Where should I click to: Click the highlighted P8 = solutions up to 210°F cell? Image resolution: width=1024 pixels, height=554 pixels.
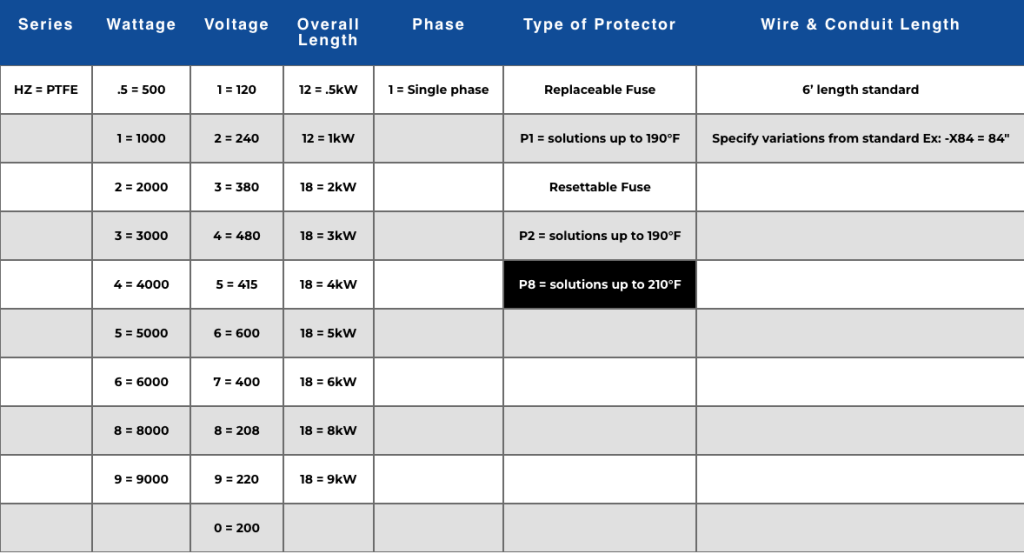pos(599,285)
